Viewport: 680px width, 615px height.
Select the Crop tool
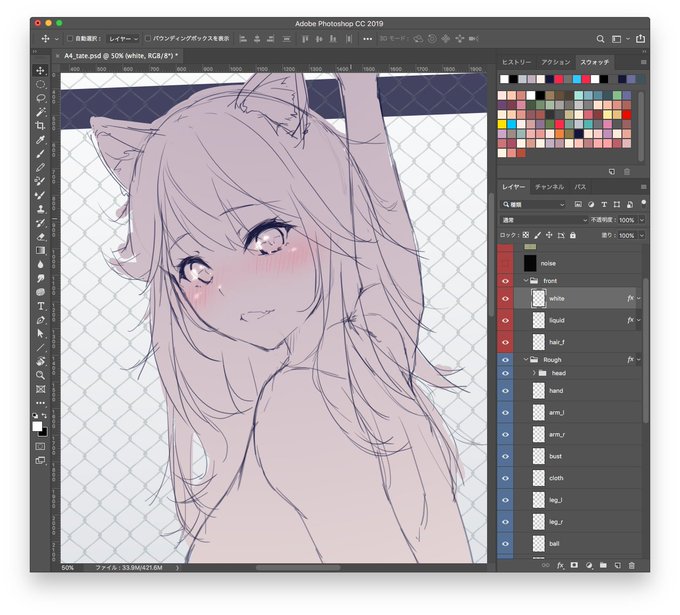pyautogui.click(x=40, y=126)
